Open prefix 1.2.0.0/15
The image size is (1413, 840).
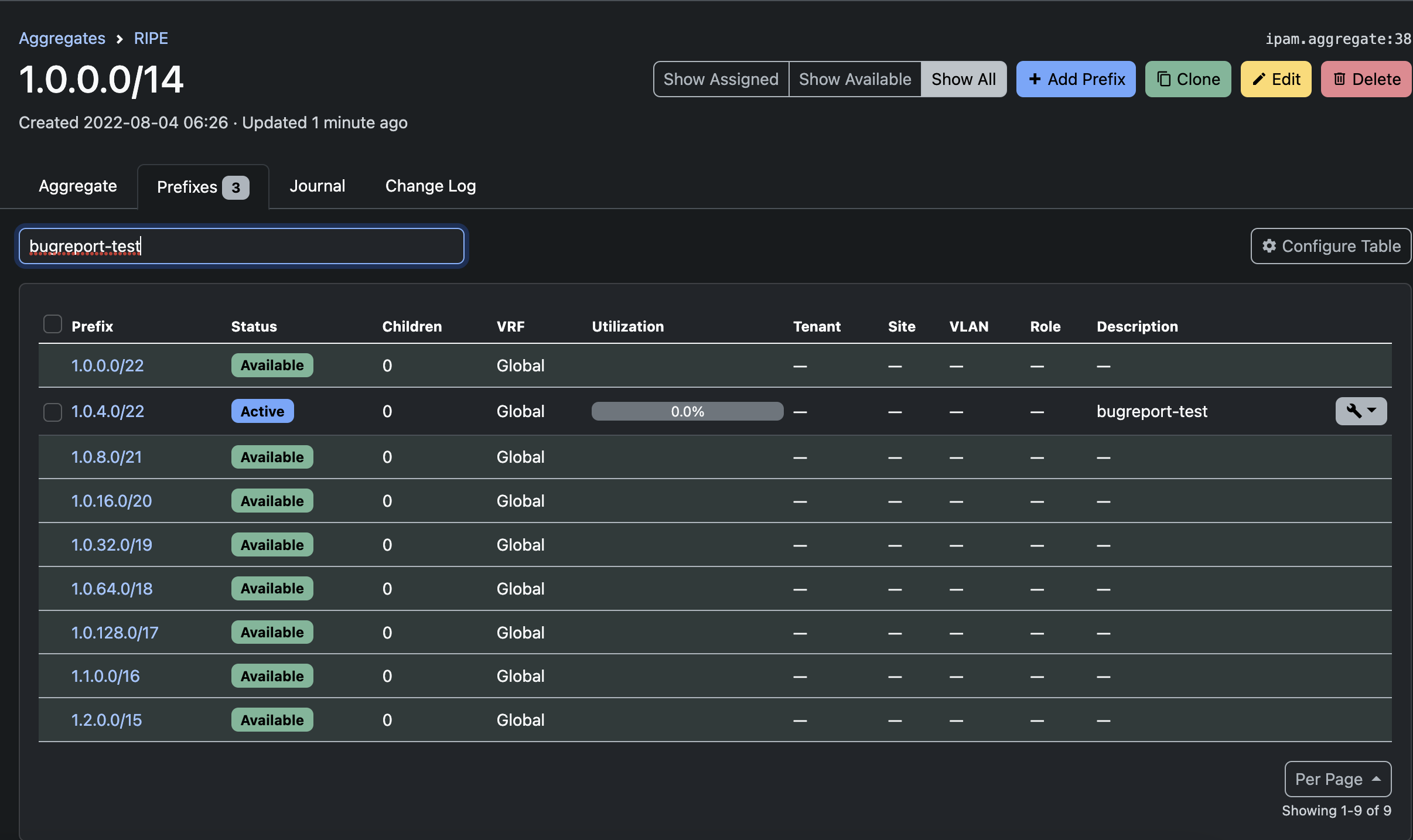[x=106, y=719]
